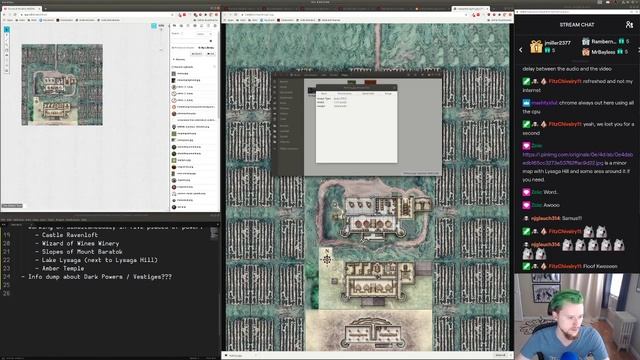Click the streamer webcam feed
Viewport: 640px width, 360px height.
coord(577,316)
